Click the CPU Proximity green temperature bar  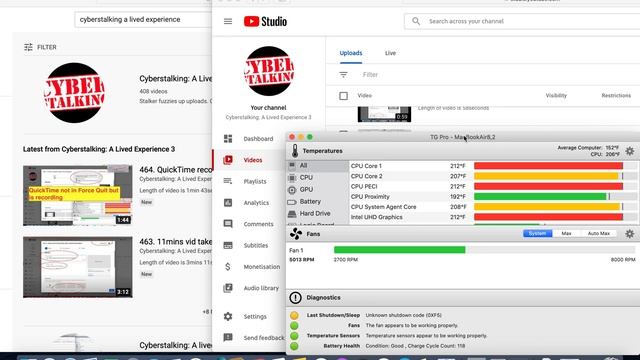(540, 197)
